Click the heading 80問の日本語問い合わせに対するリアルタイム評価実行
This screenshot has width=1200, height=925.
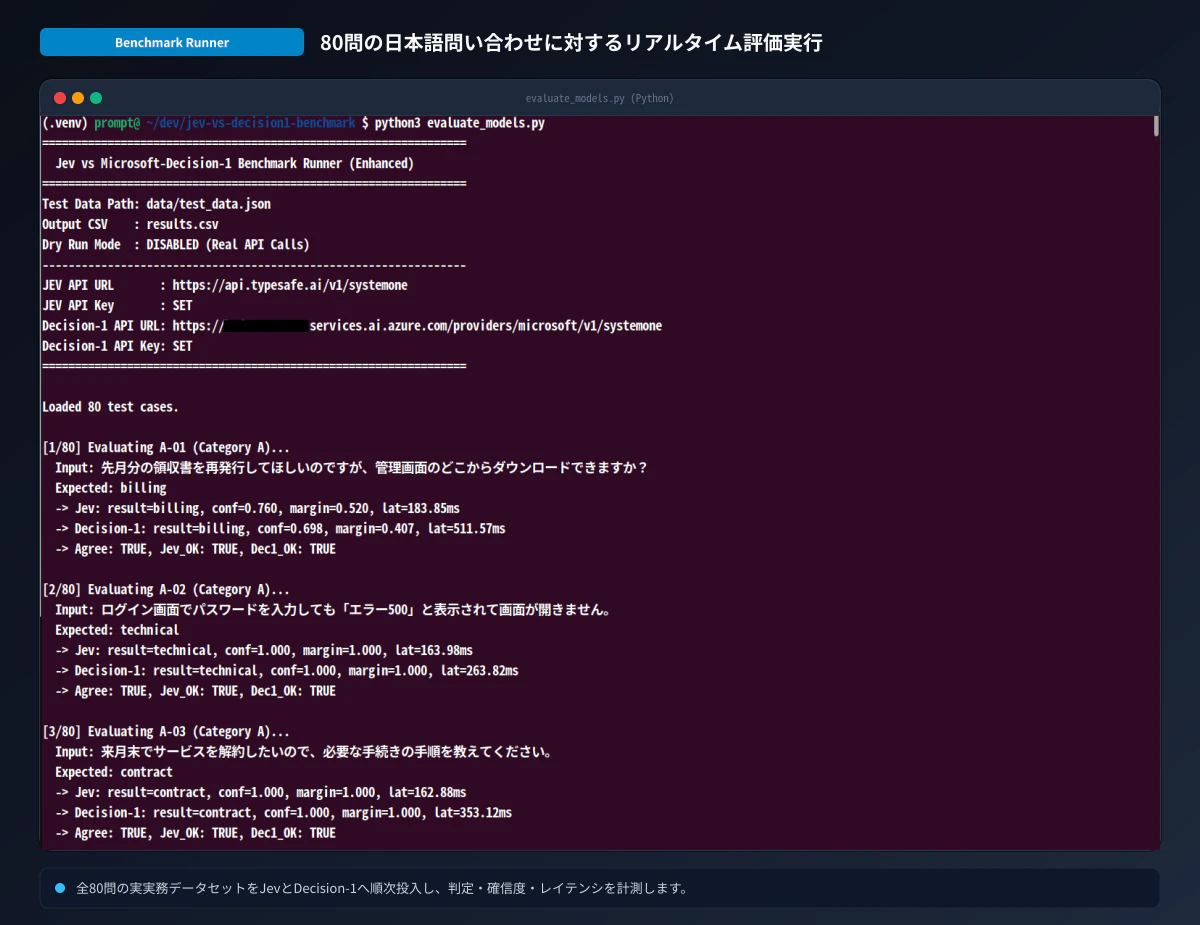pos(571,43)
